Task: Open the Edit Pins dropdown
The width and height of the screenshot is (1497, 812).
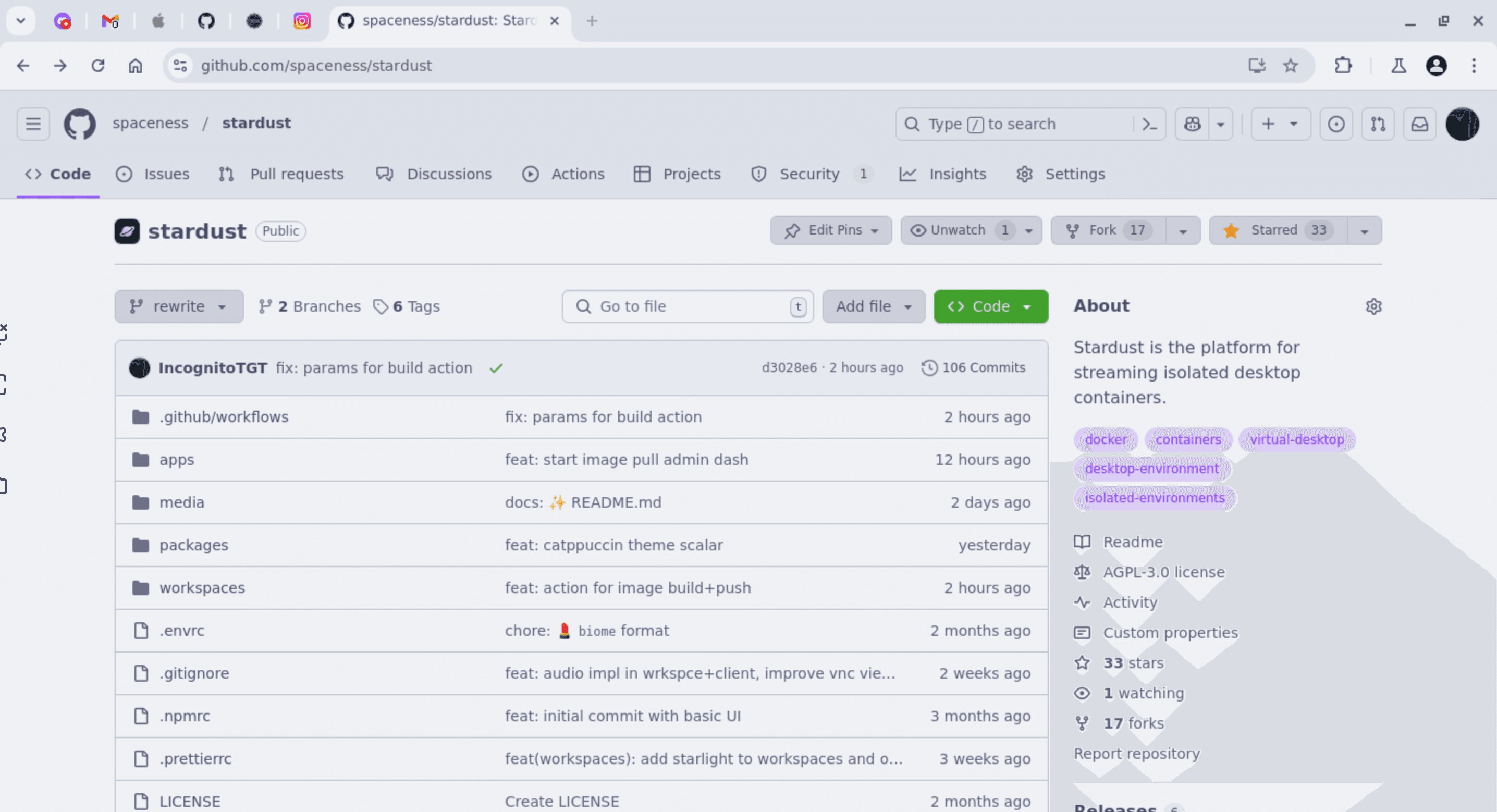Action: click(x=831, y=231)
